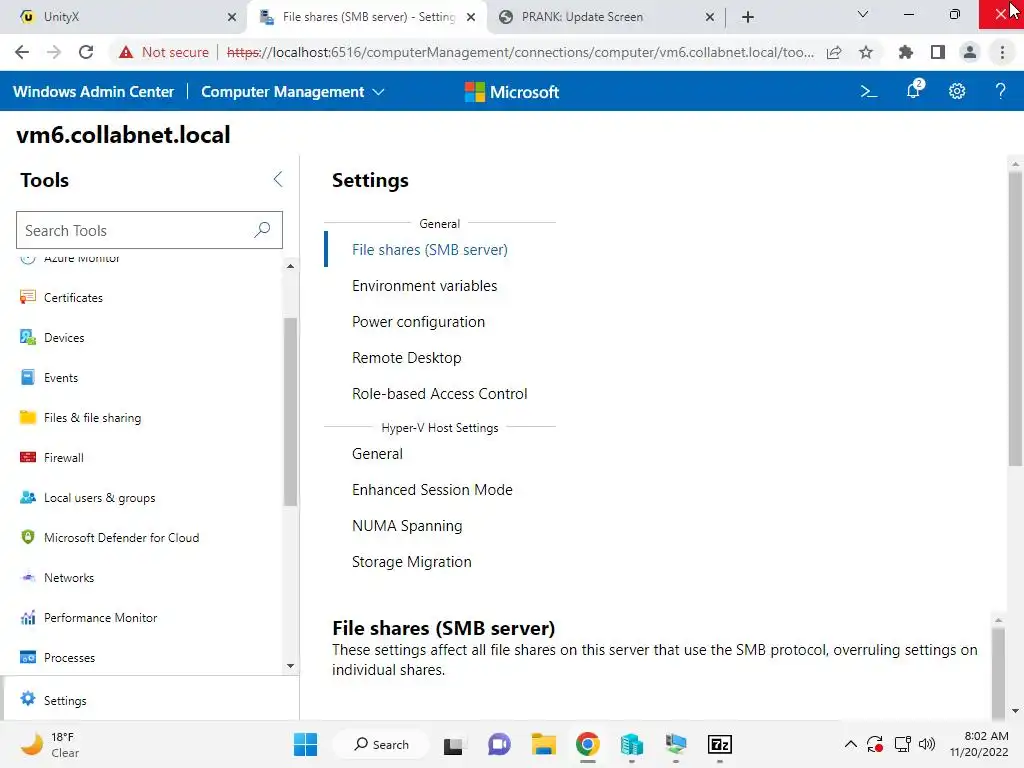Screen dimensions: 1024x768
Task: Open the Chrome profile avatar
Action: [x=970, y=52]
